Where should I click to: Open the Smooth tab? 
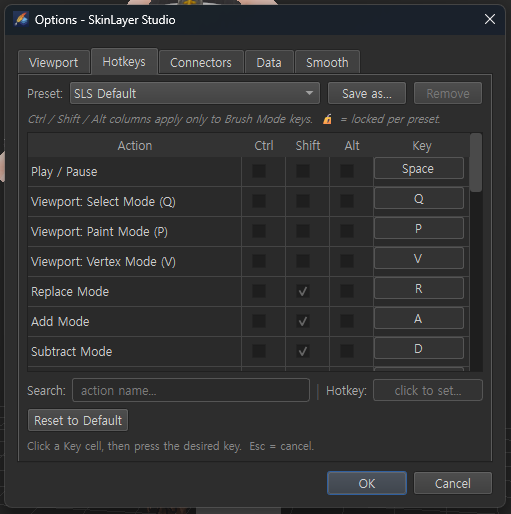(327, 62)
